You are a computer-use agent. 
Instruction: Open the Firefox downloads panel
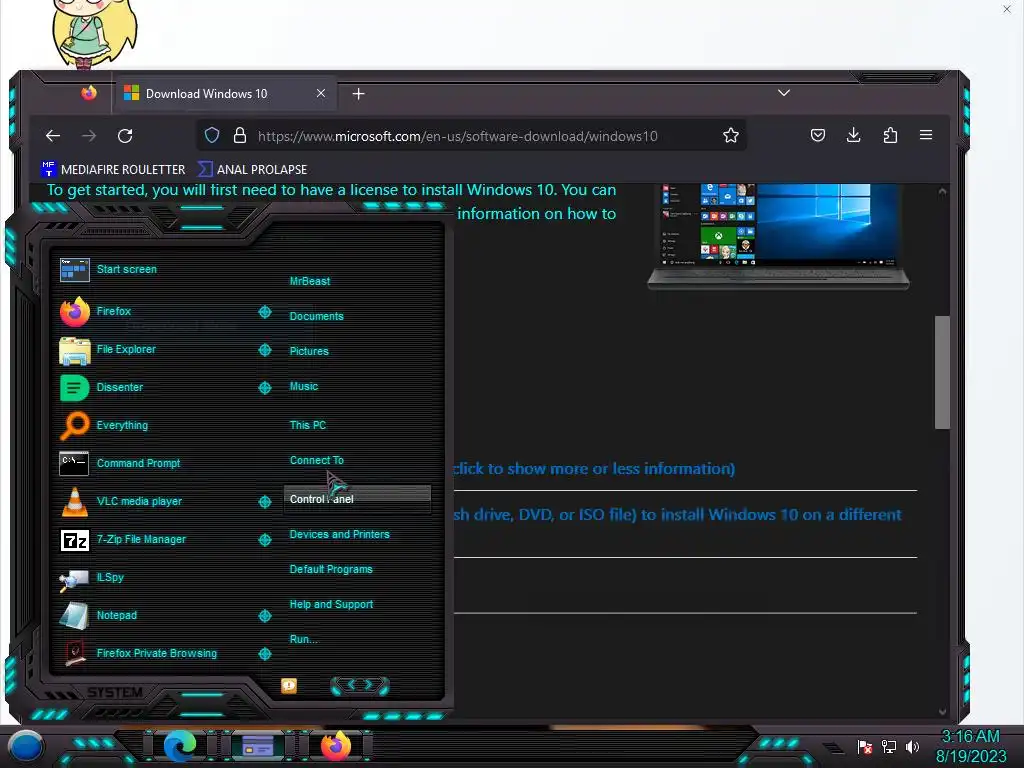[x=854, y=135]
